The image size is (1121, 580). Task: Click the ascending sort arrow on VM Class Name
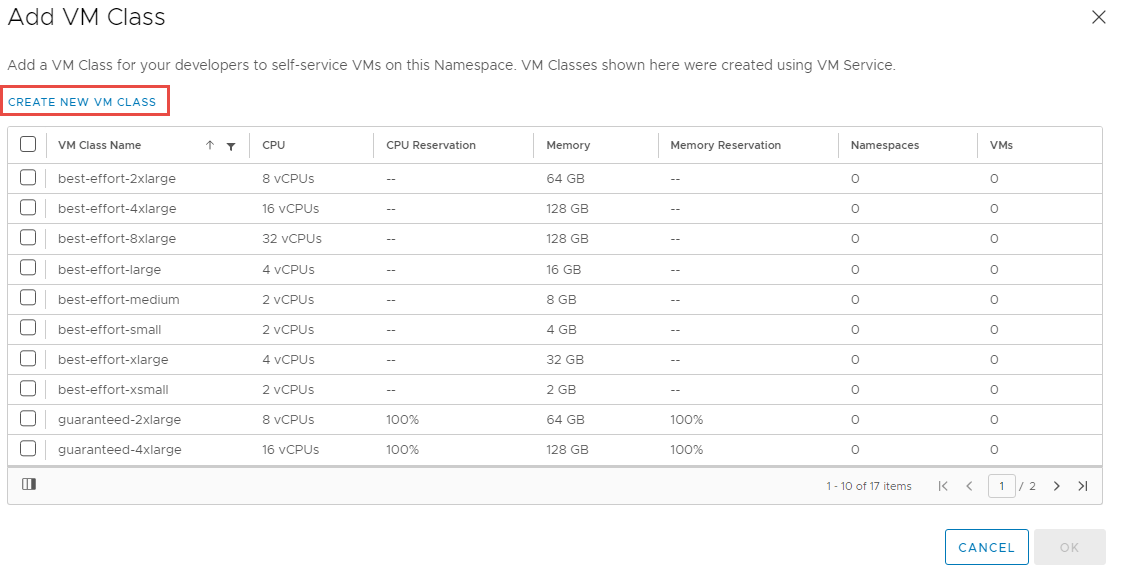pyautogui.click(x=209, y=145)
